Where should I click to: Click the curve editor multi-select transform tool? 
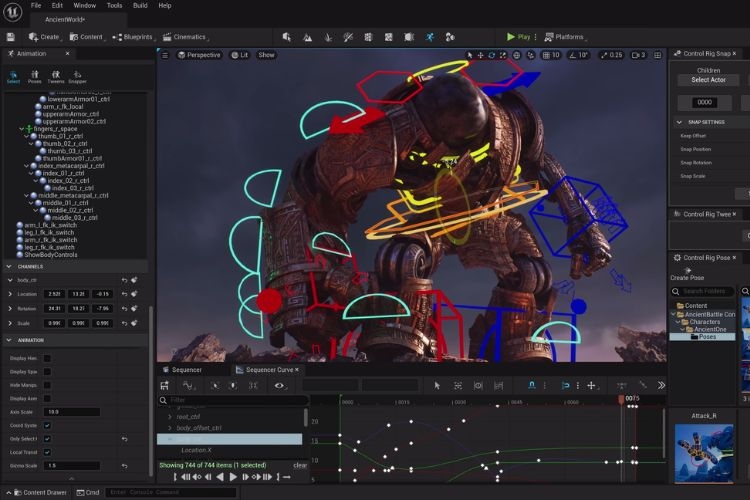(458, 385)
